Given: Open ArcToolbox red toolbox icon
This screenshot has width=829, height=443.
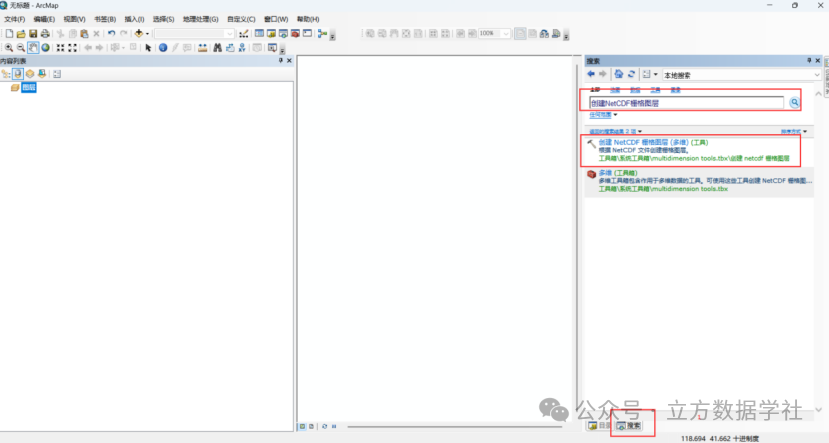Looking at the screenshot, I should tap(296, 34).
